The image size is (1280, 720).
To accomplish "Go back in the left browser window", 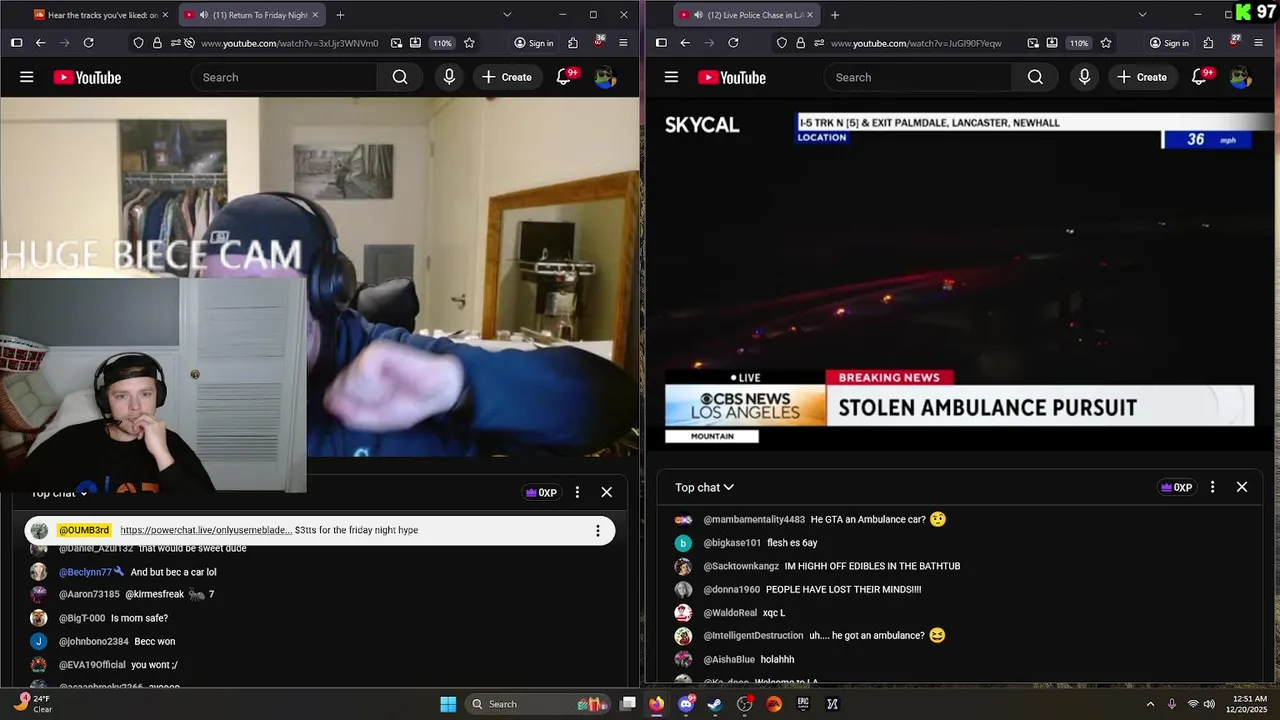I will [40, 43].
